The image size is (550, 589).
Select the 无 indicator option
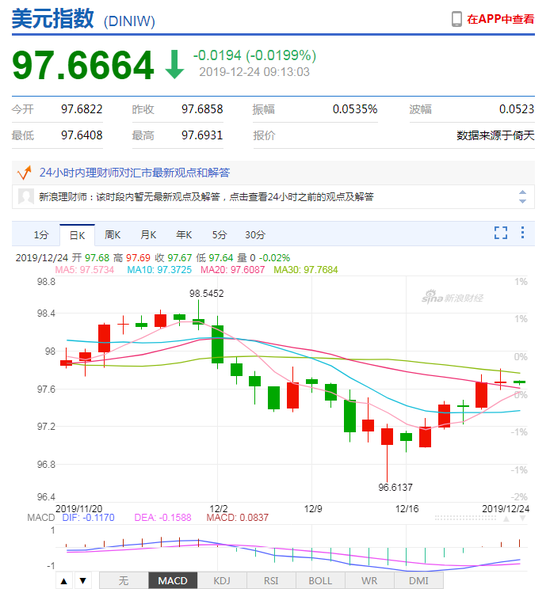124,581
